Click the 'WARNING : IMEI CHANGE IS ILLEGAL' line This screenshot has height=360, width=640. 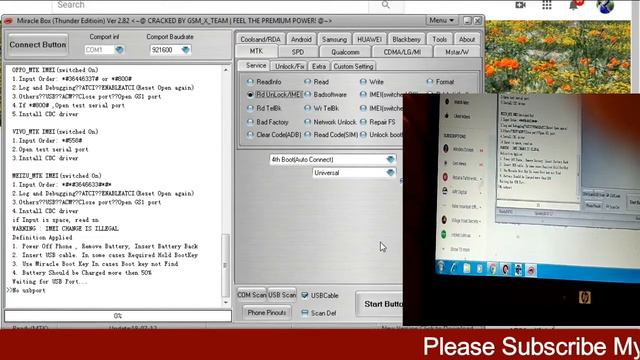tap(65, 229)
